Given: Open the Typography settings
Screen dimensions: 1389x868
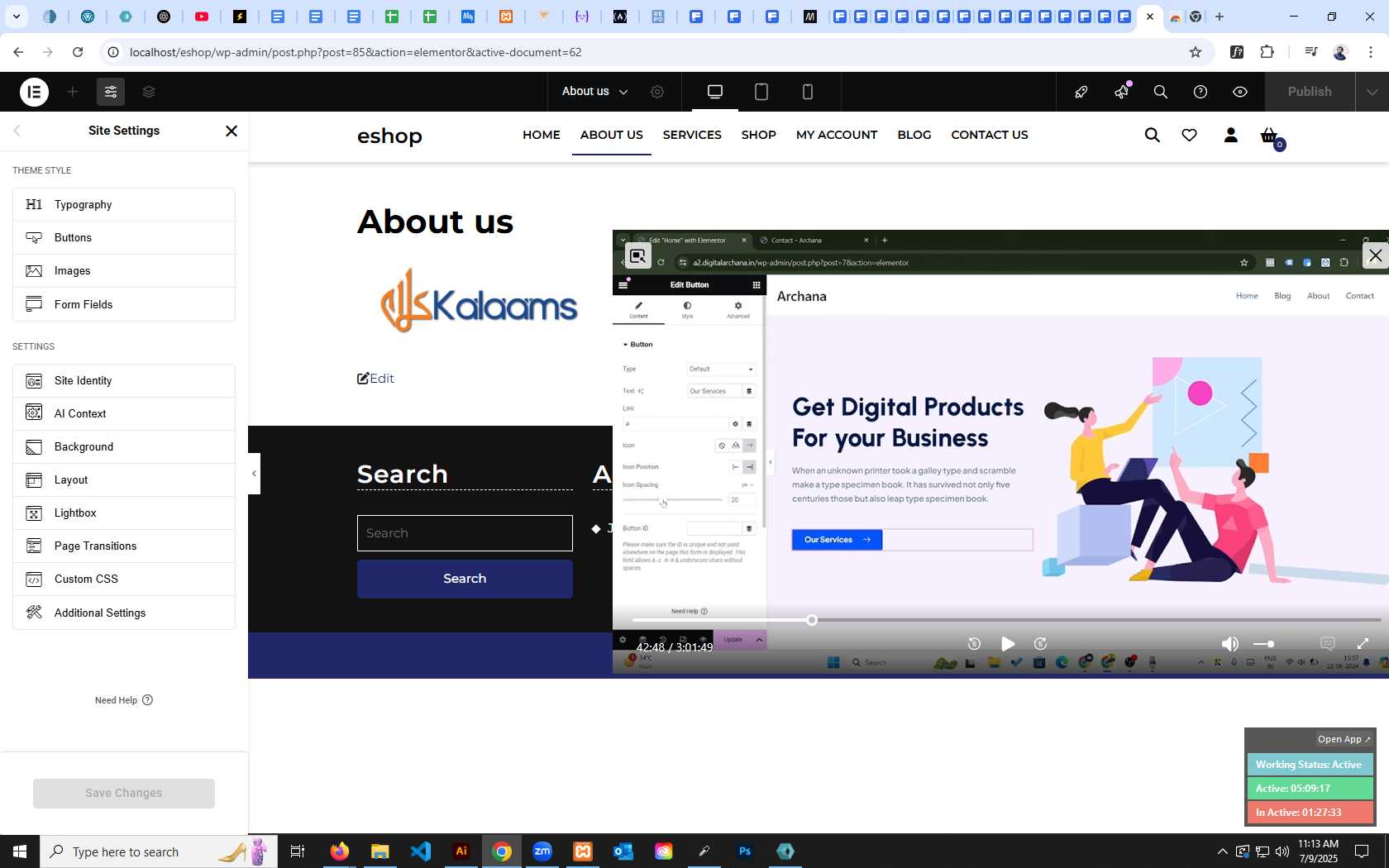Looking at the screenshot, I should click(124, 204).
